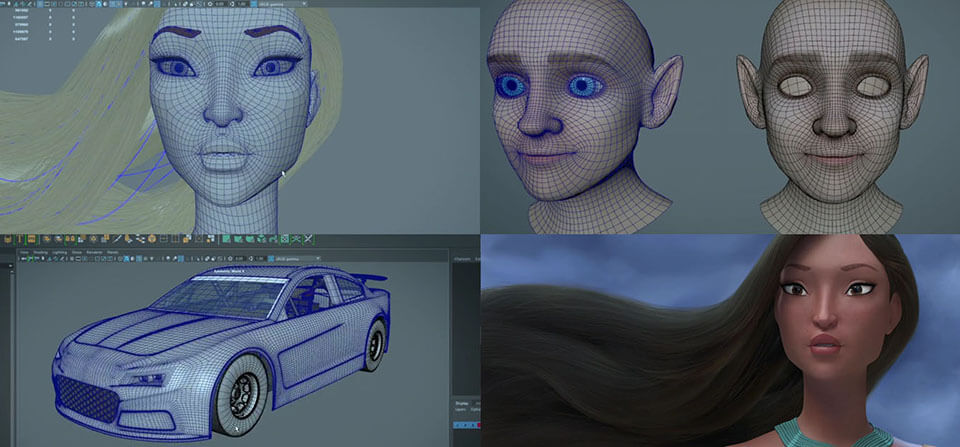Toggle Smooth Shade All in car viewport toolbar
This screenshot has width=960, height=447.
pos(126,259)
